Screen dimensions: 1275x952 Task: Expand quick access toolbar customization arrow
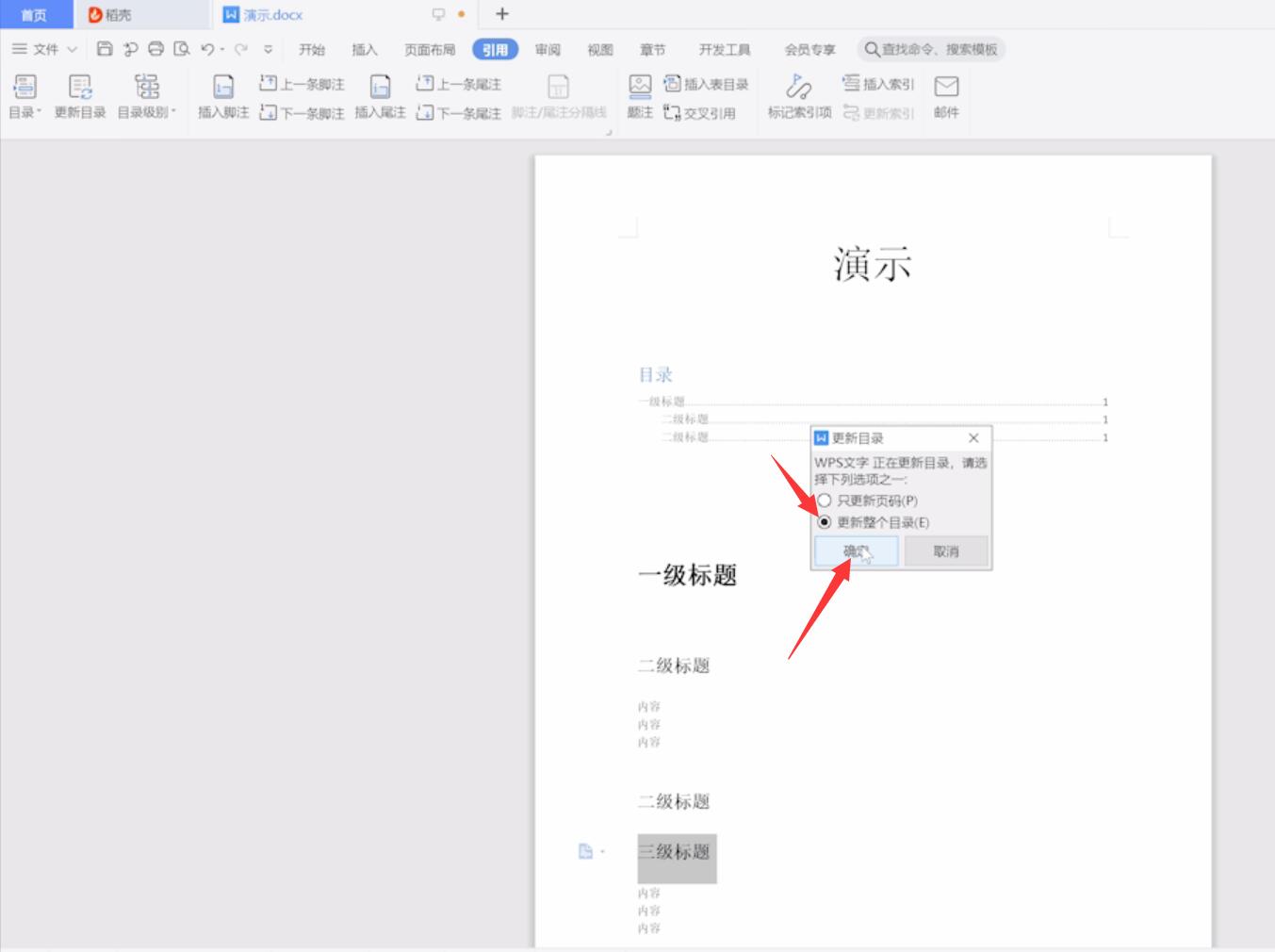[269, 49]
